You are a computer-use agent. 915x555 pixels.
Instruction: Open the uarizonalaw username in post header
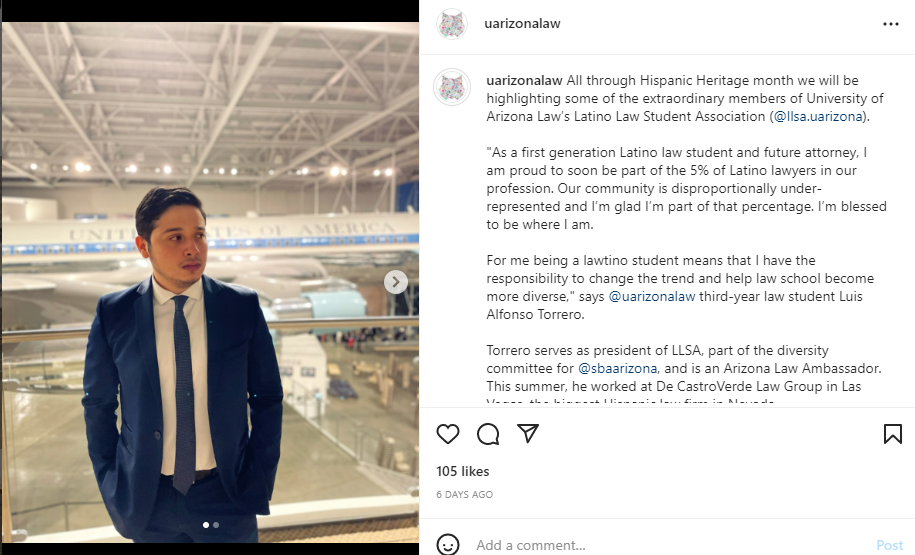522,24
